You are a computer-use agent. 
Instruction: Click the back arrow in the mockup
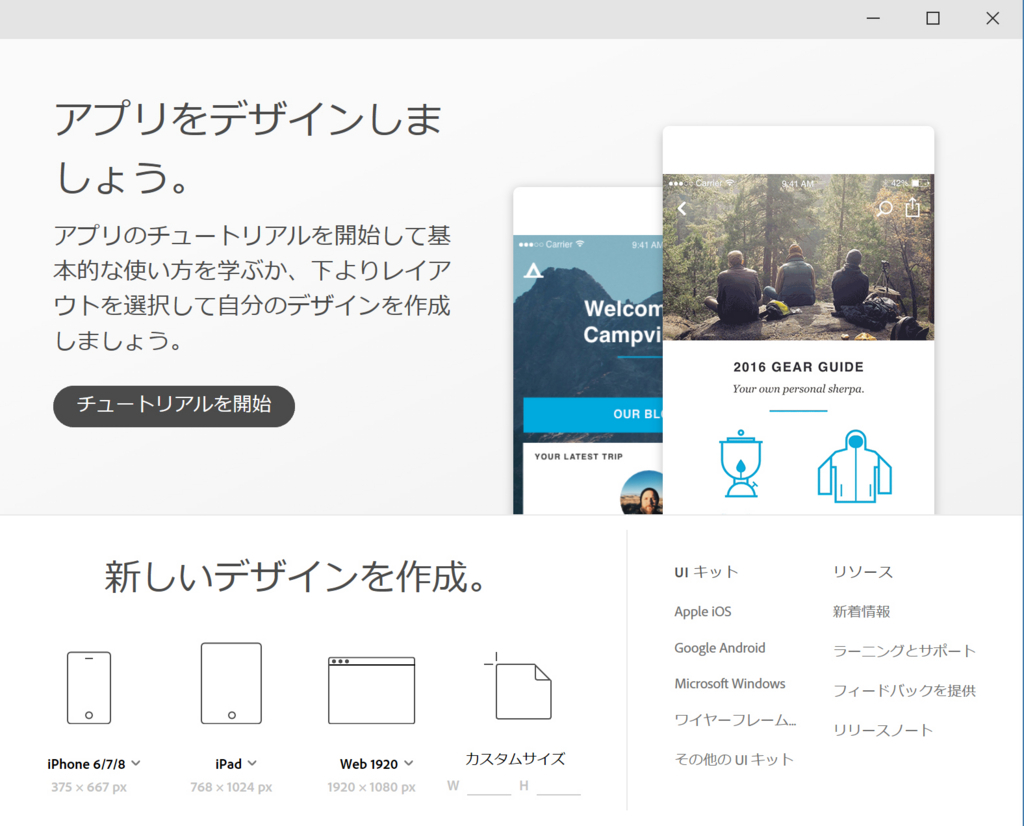click(x=682, y=209)
